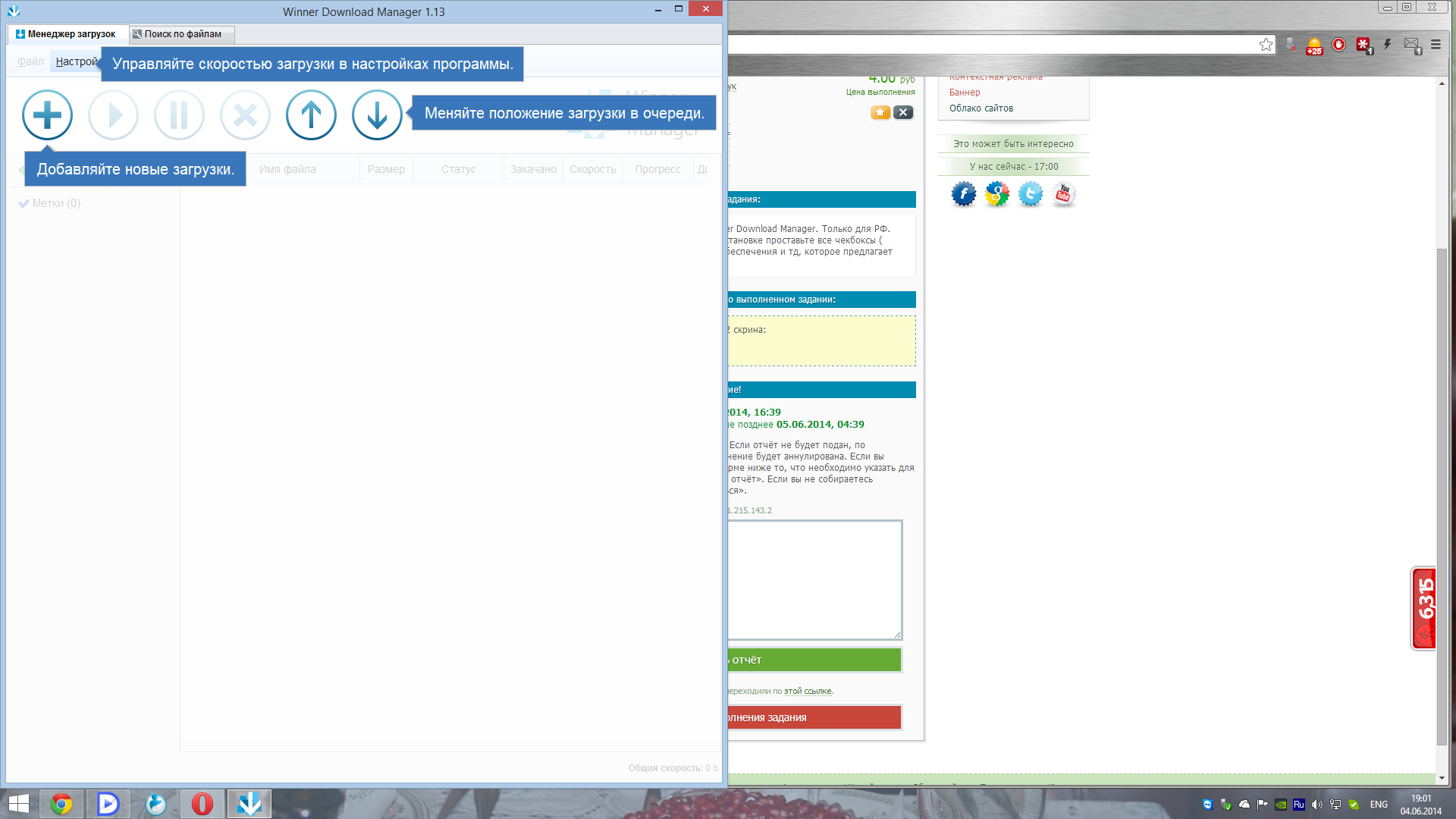Click the start download play button

113,115
